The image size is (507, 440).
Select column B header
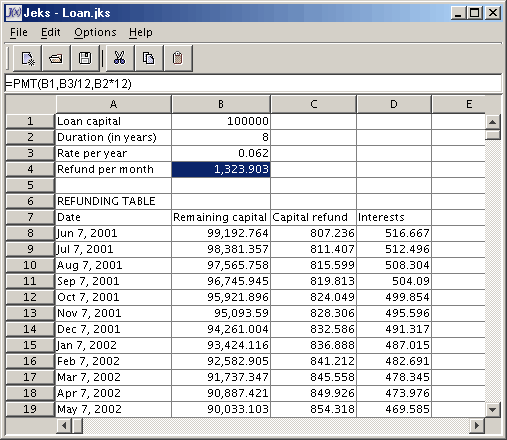[221, 104]
